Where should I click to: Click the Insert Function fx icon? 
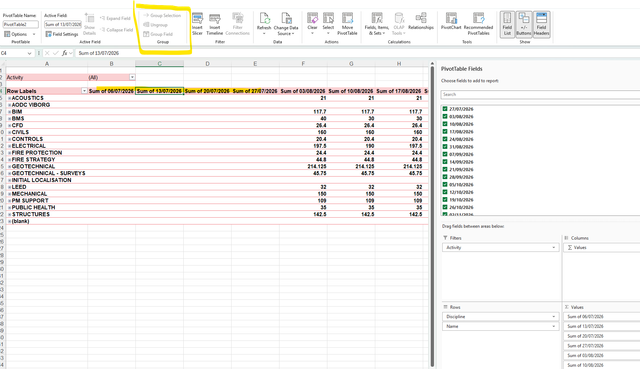pyautogui.click(x=64, y=53)
